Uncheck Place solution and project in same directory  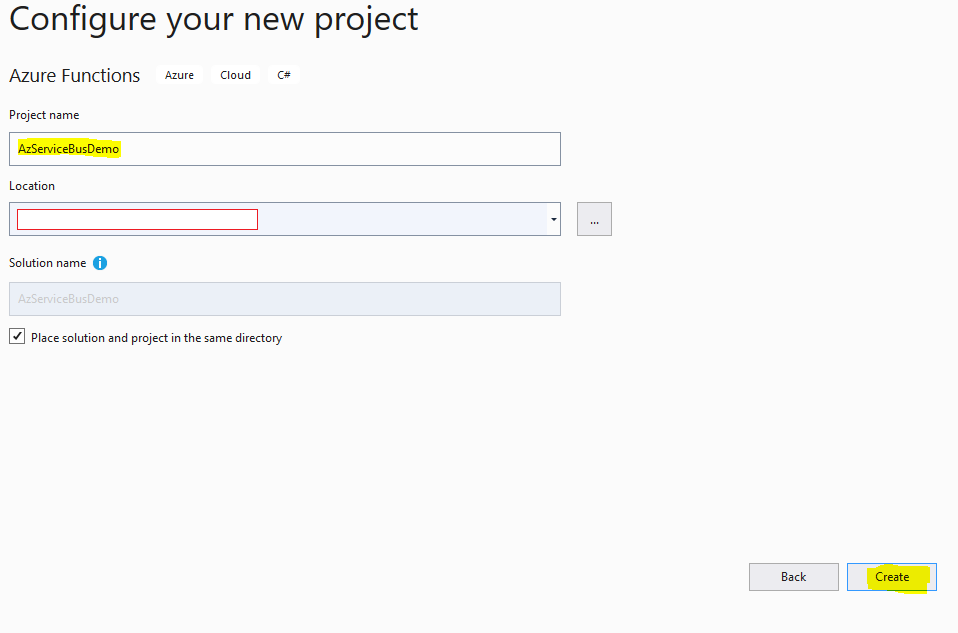pyautogui.click(x=17, y=336)
